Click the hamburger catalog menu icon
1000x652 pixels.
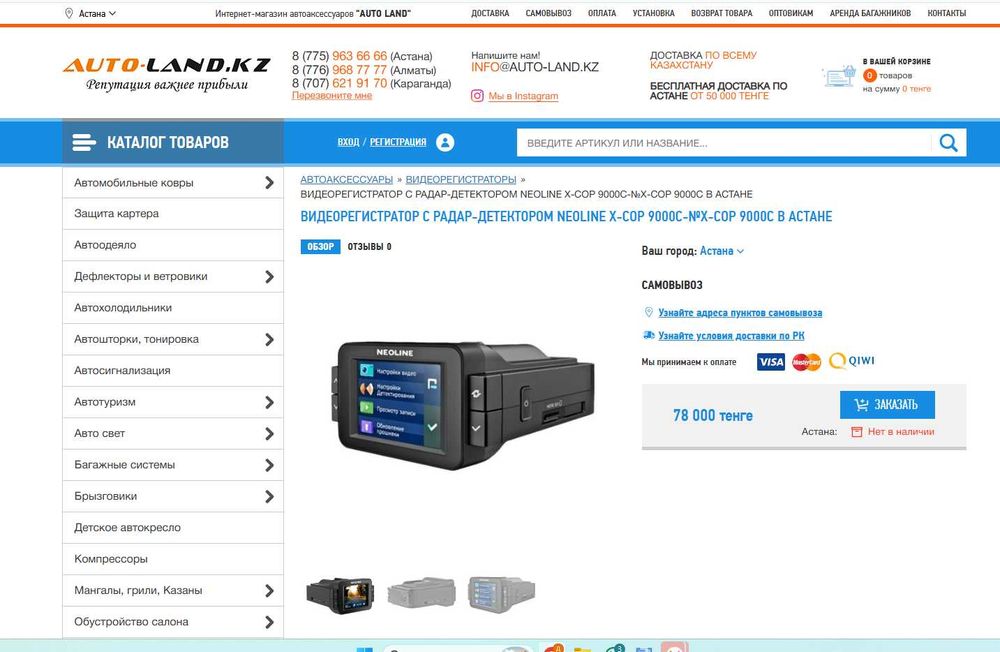point(84,142)
